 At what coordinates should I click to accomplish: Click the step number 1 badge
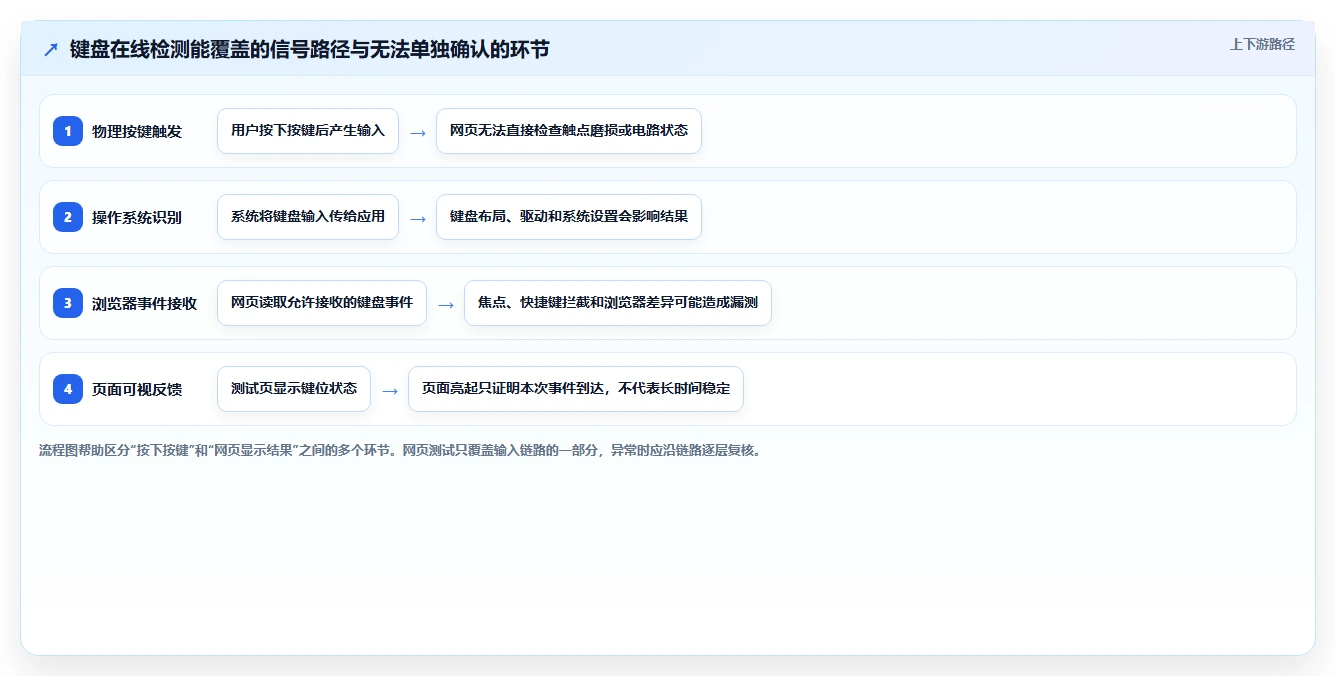coord(68,131)
